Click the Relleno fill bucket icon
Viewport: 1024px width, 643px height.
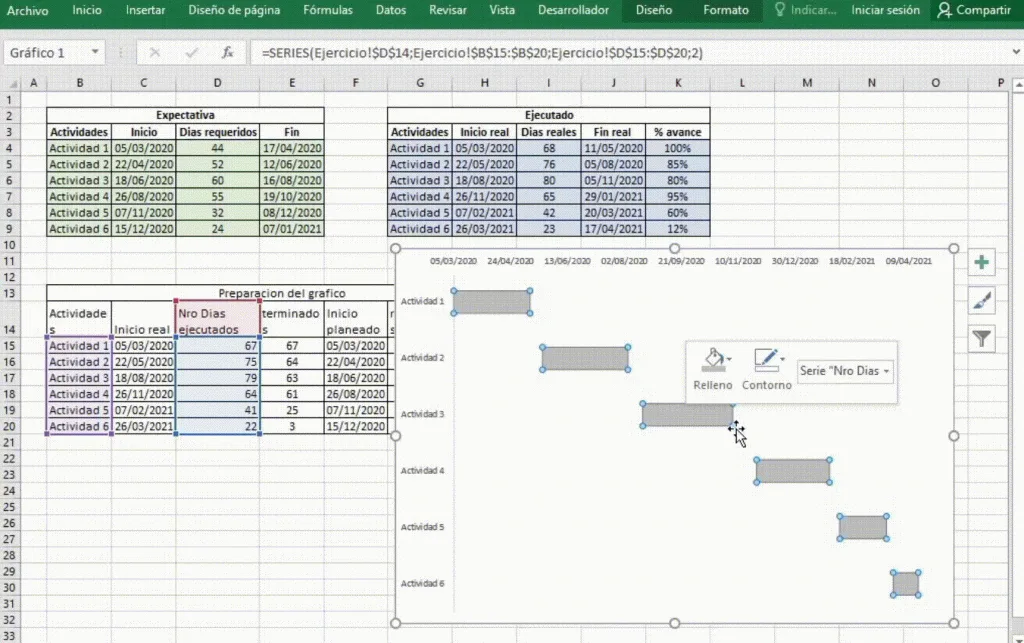712,359
